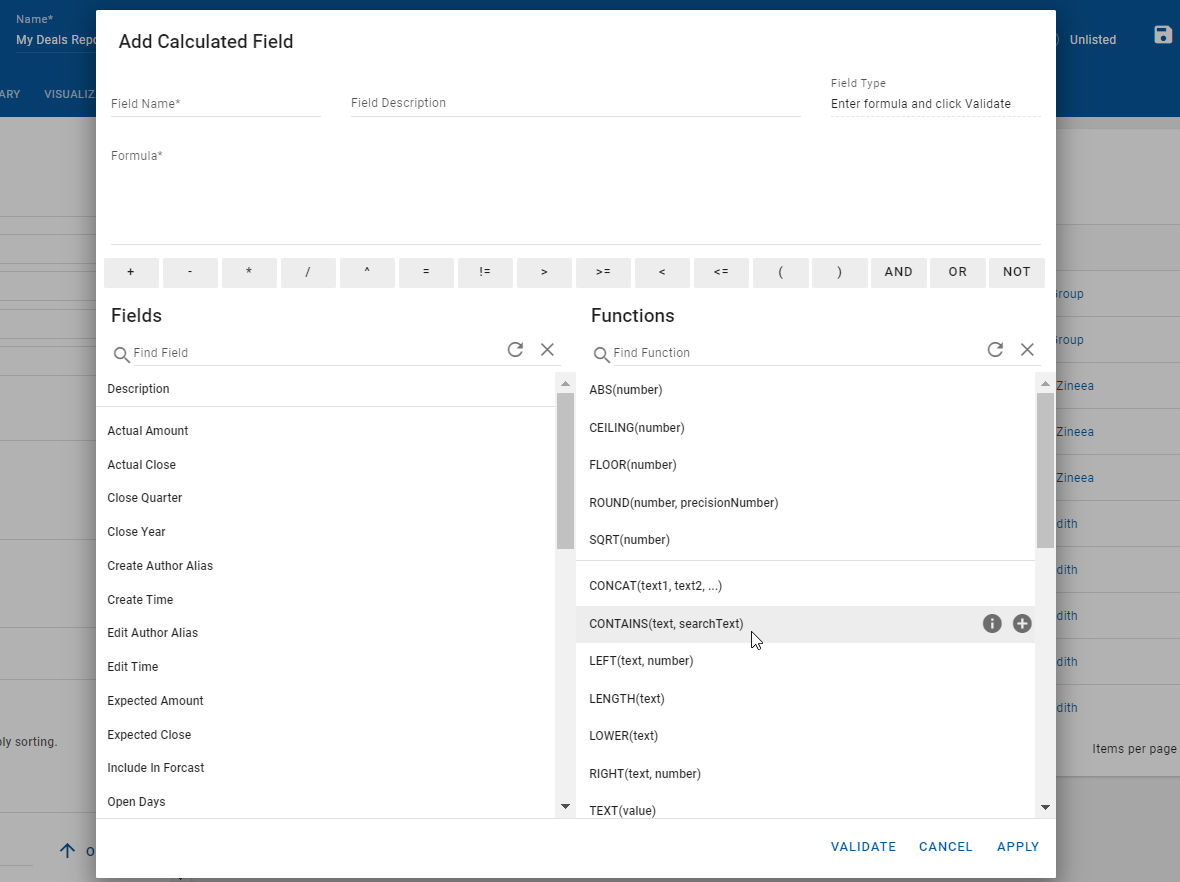Click the save icon in header
1180x882 pixels.
[1163, 35]
